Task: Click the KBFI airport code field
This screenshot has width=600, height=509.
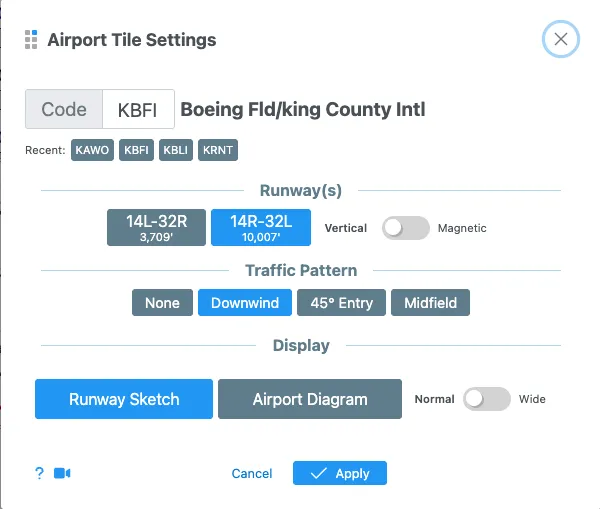Action: (138, 110)
